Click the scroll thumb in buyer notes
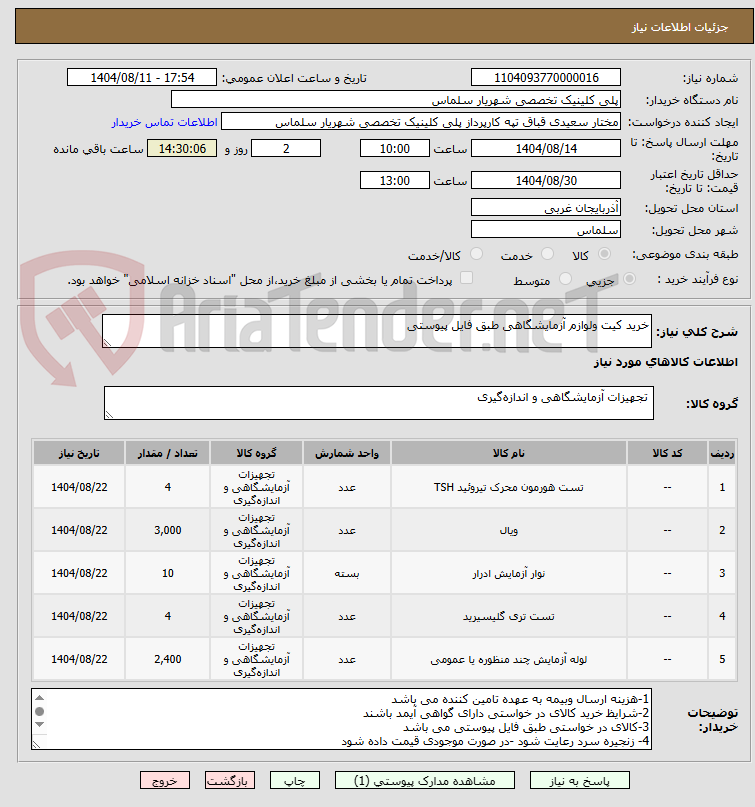Image resolution: width=755 pixels, height=807 pixels. coord(40,711)
